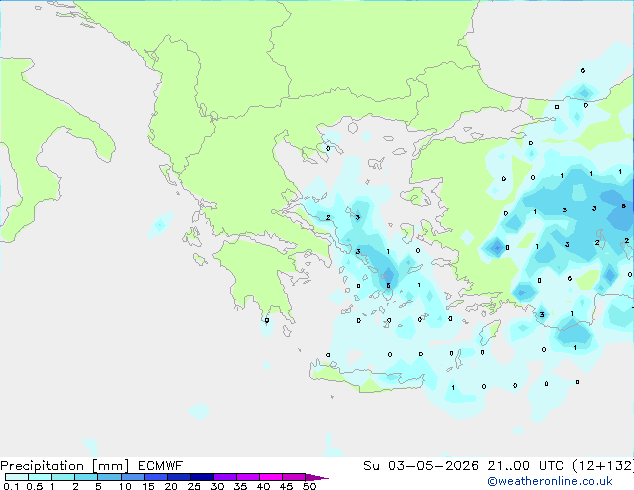Click the 50 legend value label

pyautogui.click(x=309, y=486)
